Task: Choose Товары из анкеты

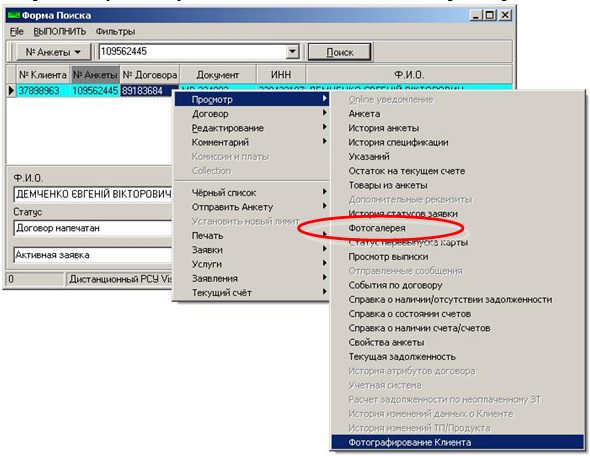Action: pos(457,185)
